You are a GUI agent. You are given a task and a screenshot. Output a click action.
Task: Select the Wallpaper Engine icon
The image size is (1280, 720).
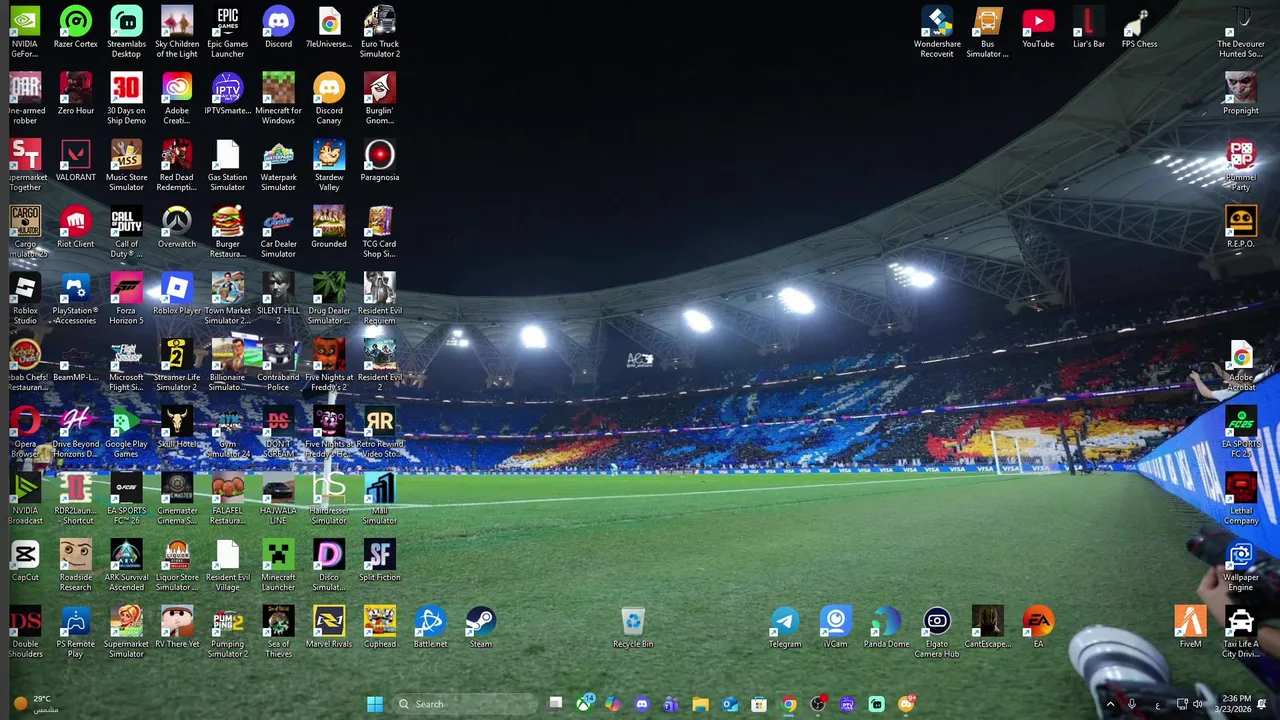pyautogui.click(x=1241, y=566)
